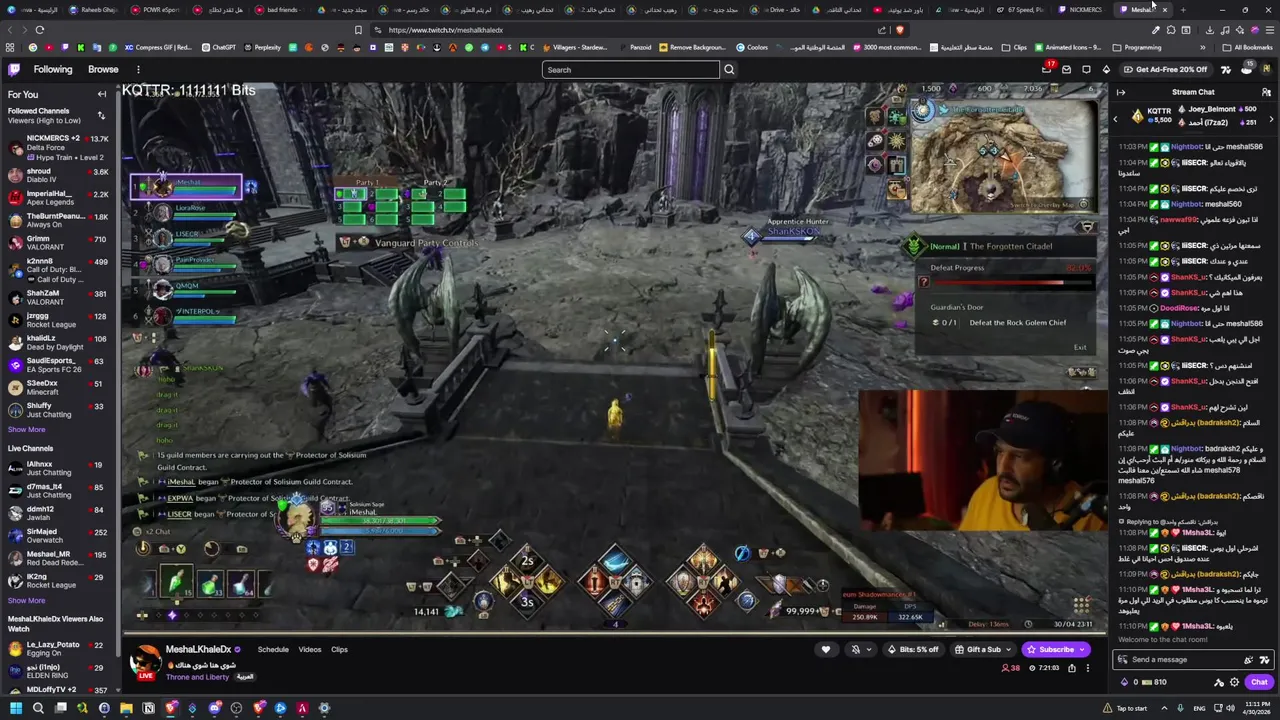The height and width of the screenshot is (720, 1280).
Task: Click the Throne and Liberty game link
Action: pyautogui.click(x=197, y=677)
